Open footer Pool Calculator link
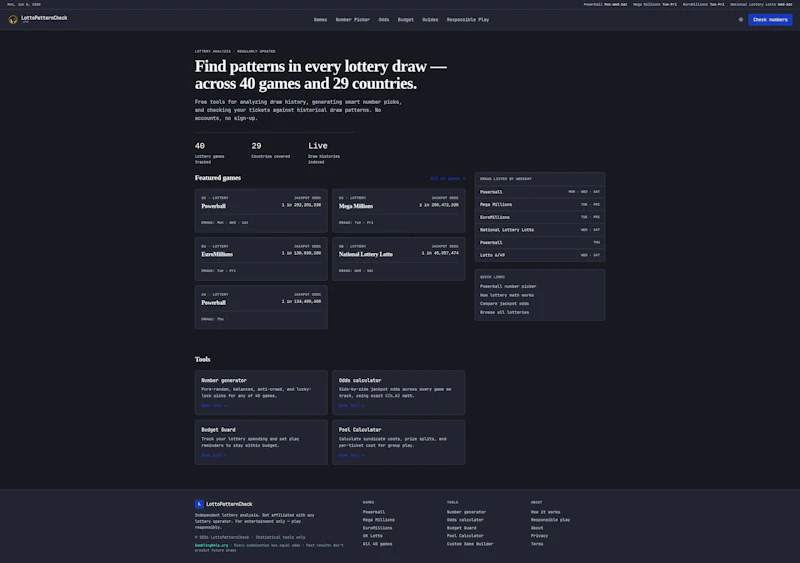 (x=465, y=536)
